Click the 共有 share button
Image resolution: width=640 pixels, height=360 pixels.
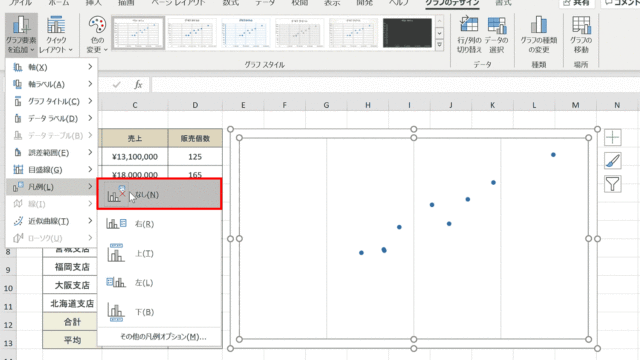576,3
